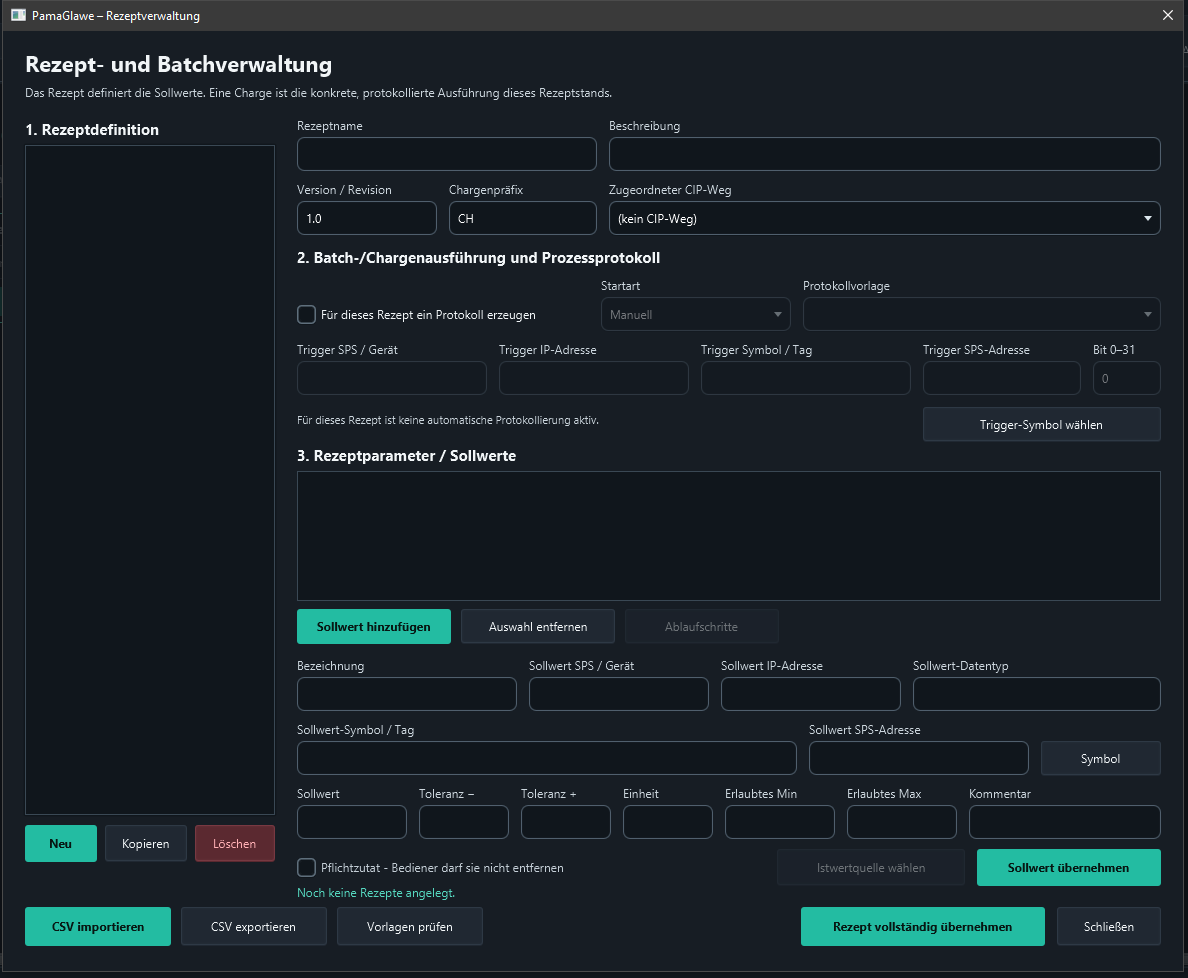
Task: Click the Sollwert value field
Action: pos(352,822)
